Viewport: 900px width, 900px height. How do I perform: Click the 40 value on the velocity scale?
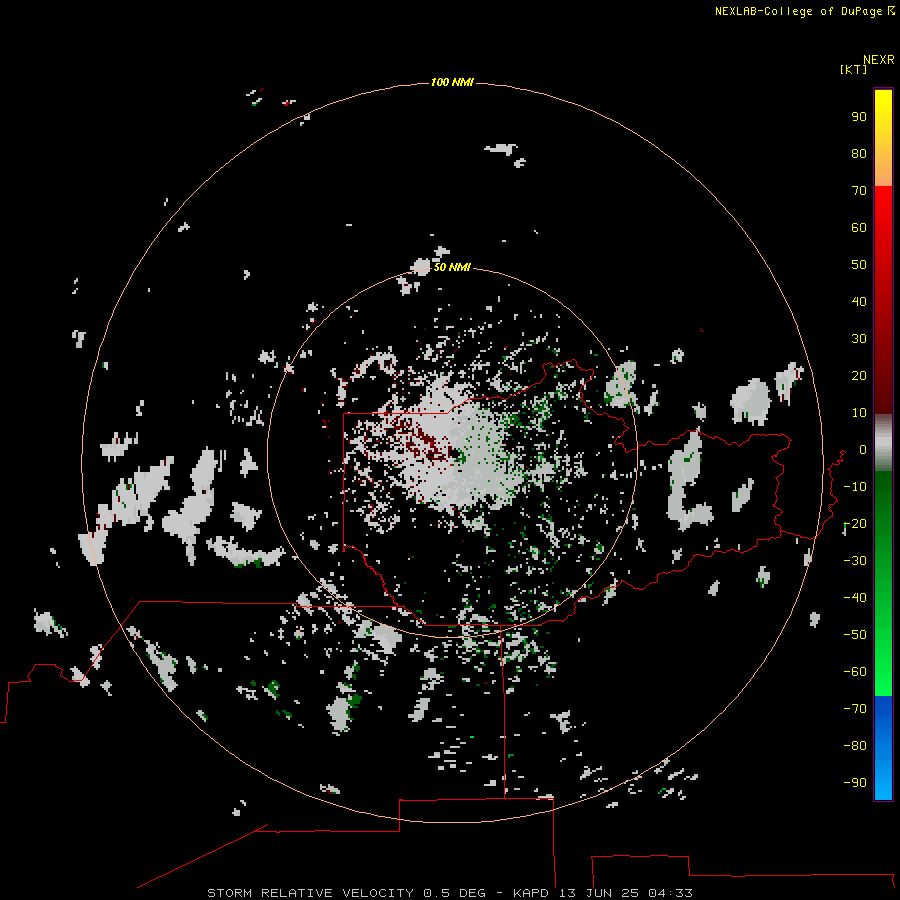pyautogui.click(x=859, y=302)
